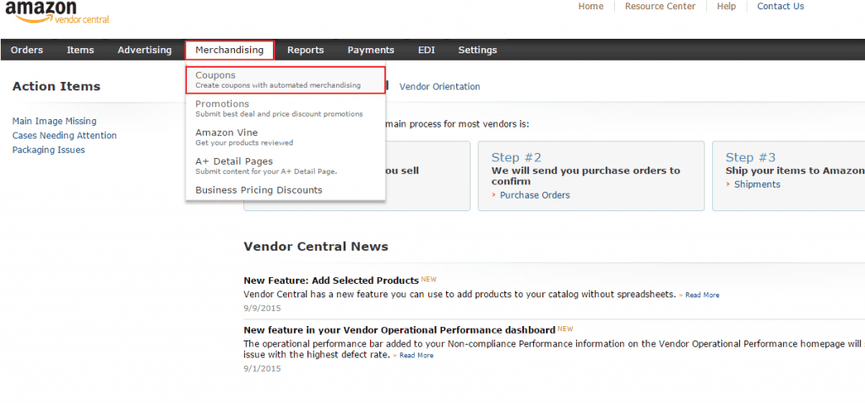Viewport: 865px width, 403px height.
Task: Go to the Home link
Action: (x=590, y=7)
